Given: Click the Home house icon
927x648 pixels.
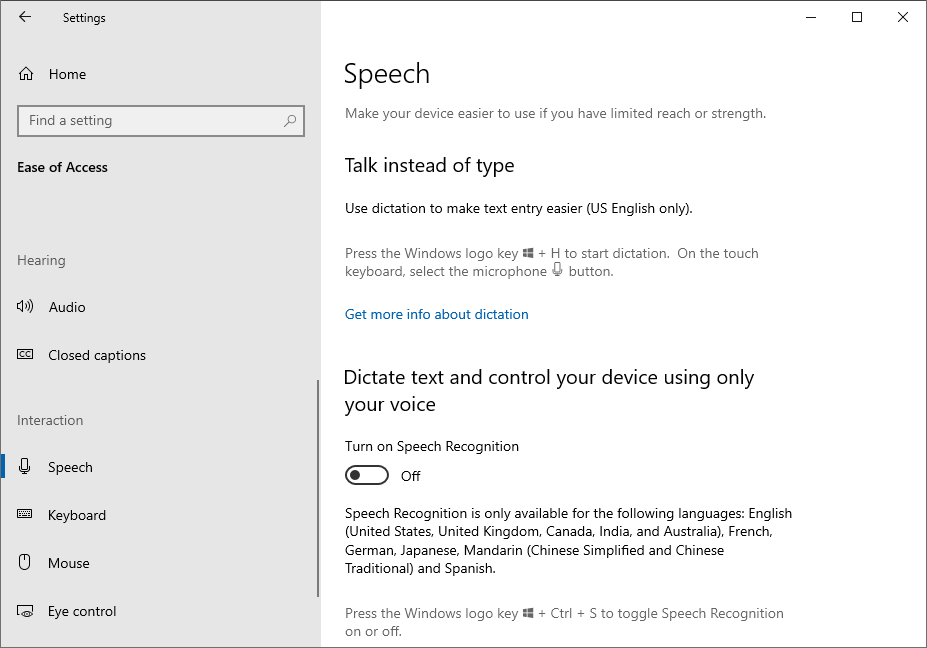Looking at the screenshot, I should [26, 74].
